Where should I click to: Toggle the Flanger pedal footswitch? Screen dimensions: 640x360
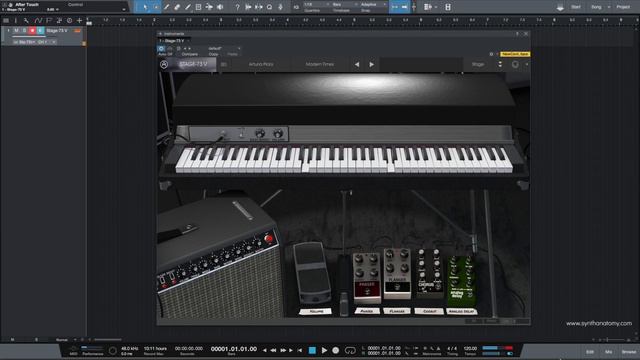click(x=397, y=287)
